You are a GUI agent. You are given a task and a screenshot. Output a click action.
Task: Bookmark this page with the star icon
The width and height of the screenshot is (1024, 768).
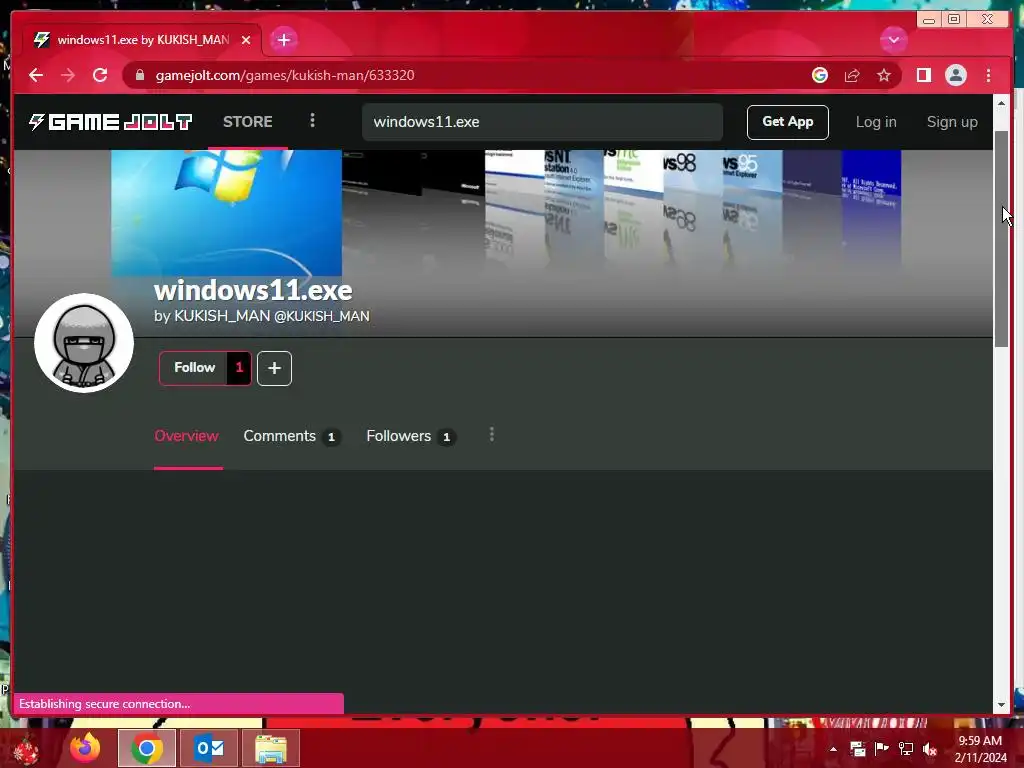(x=884, y=75)
